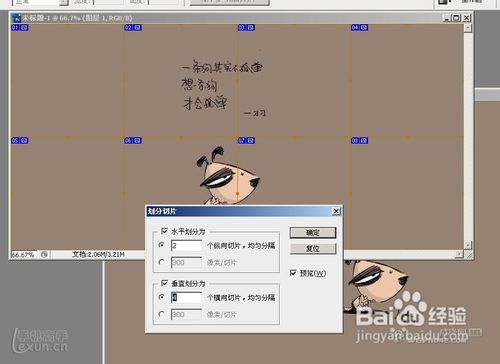This screenshot has height=364, width=500.
Task: Close the 划分切片 dialog
Action: (336, 211)
